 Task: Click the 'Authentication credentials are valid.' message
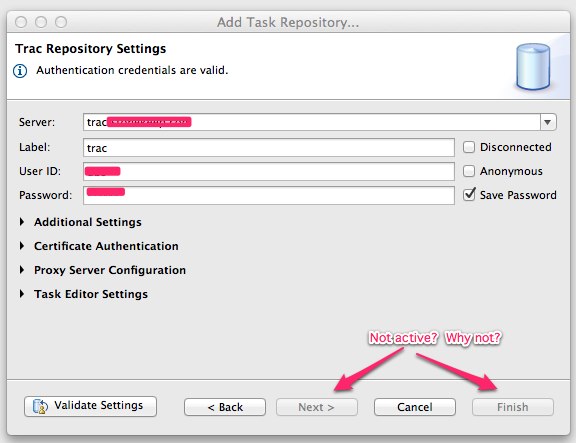132,70
